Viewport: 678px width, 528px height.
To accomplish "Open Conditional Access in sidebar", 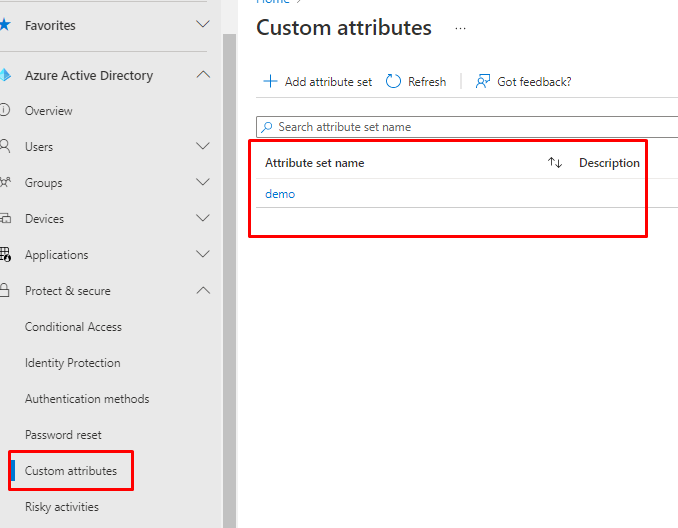I will 73,327.
